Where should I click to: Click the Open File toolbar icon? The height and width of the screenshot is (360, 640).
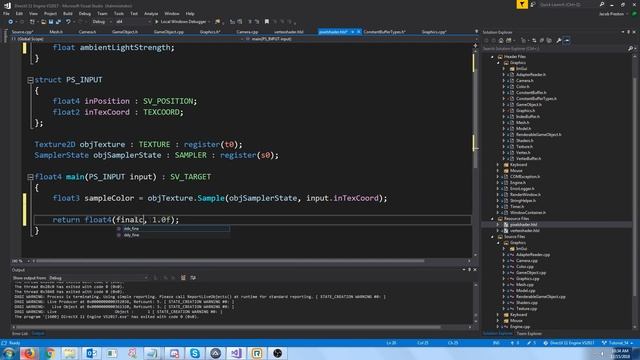coord(43,22)
